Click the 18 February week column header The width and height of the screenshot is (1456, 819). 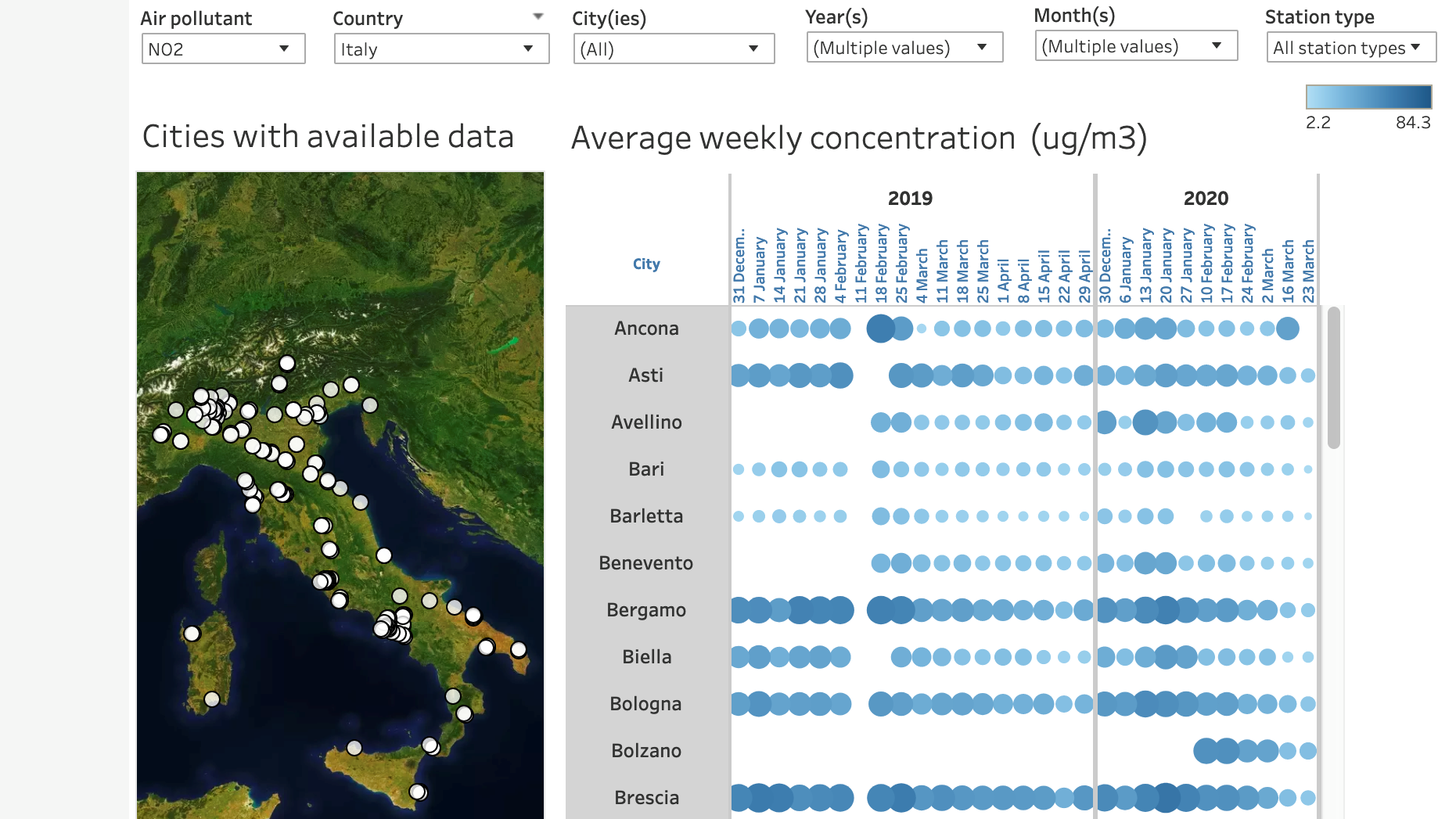(881, 264)
